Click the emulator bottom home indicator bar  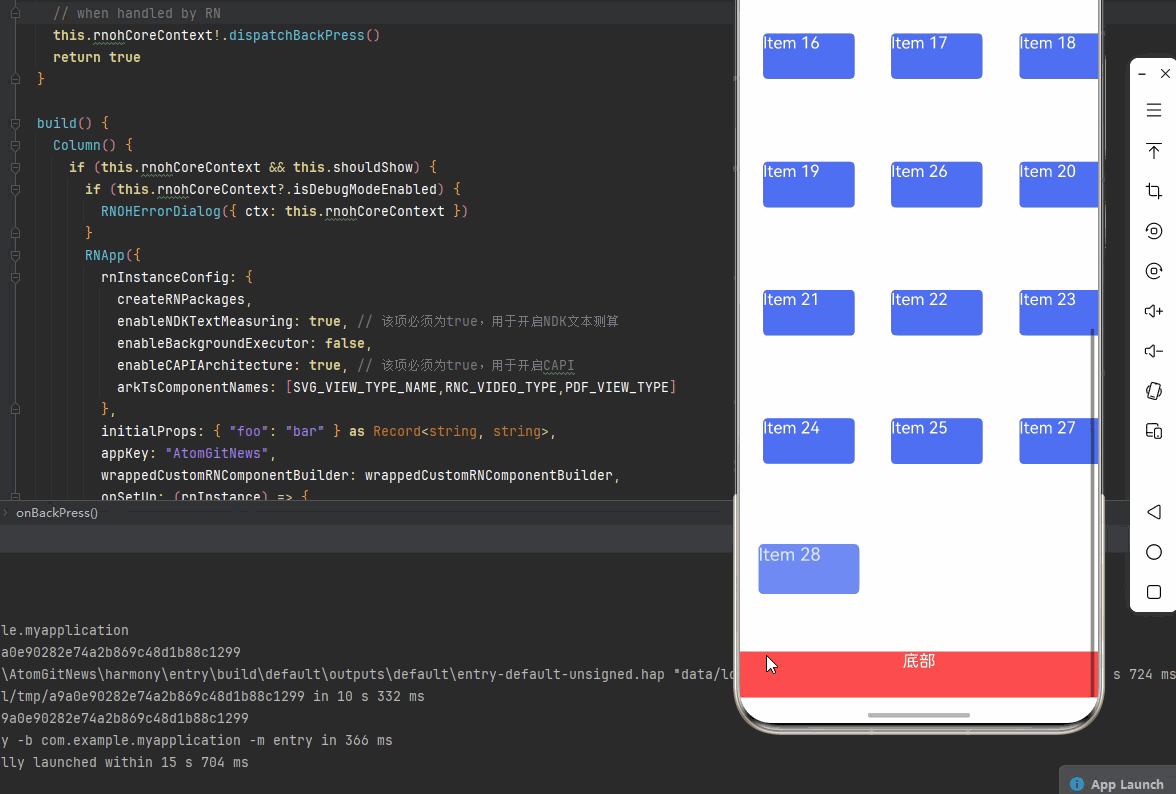pyautogui.click(x=919, y=715)
